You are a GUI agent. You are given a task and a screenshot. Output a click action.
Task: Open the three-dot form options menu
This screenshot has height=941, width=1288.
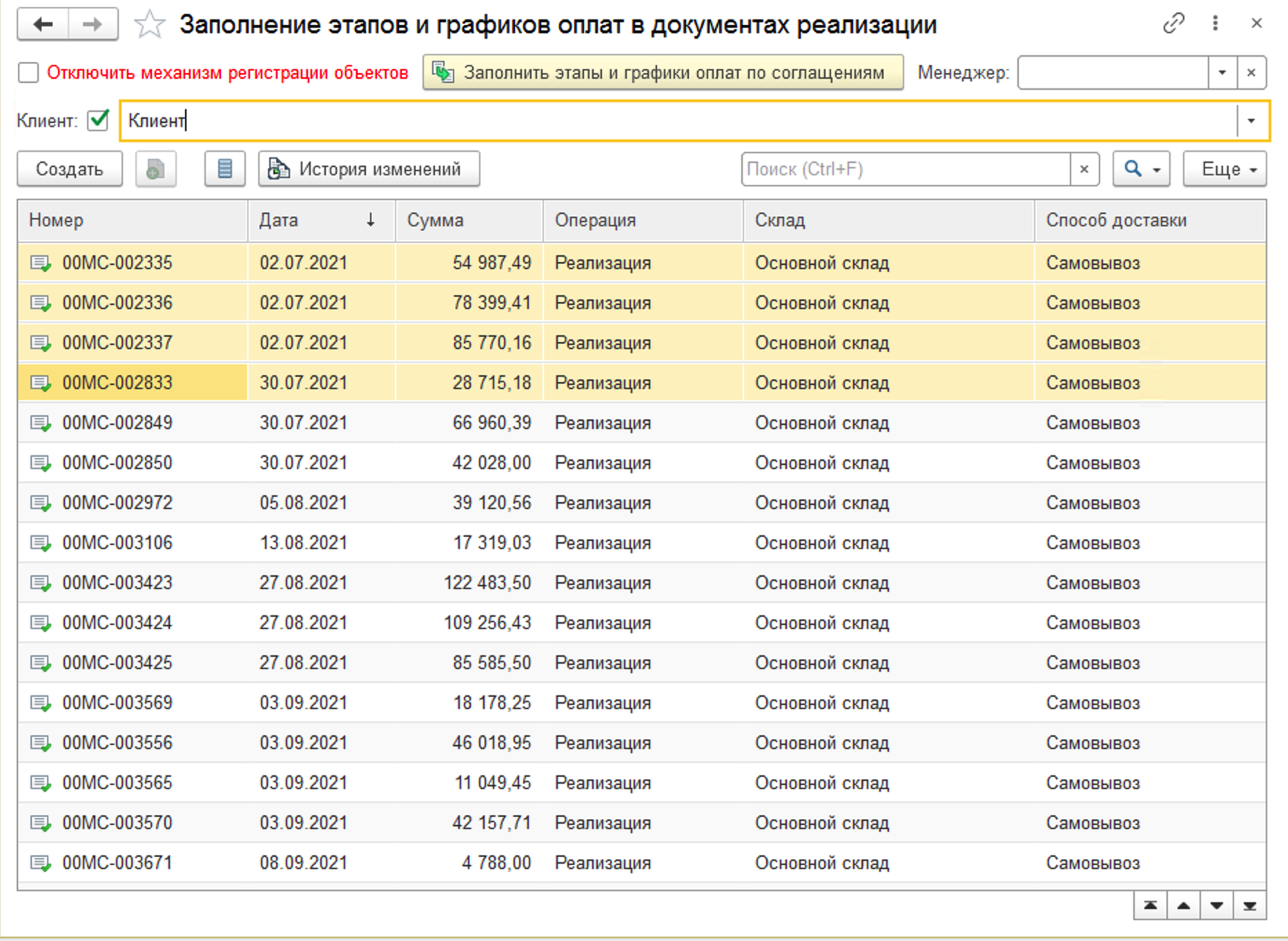(1216, 23)
